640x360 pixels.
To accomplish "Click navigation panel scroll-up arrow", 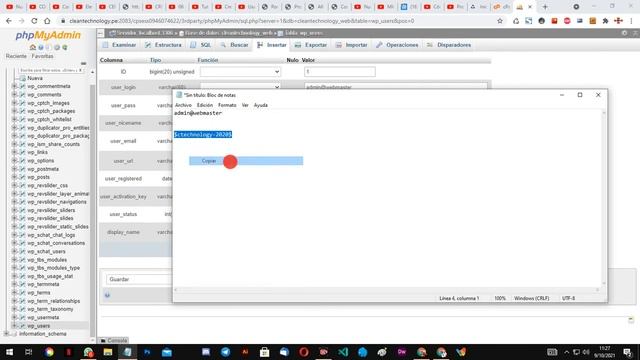I will pyautogui.click(x=93, y=72).
